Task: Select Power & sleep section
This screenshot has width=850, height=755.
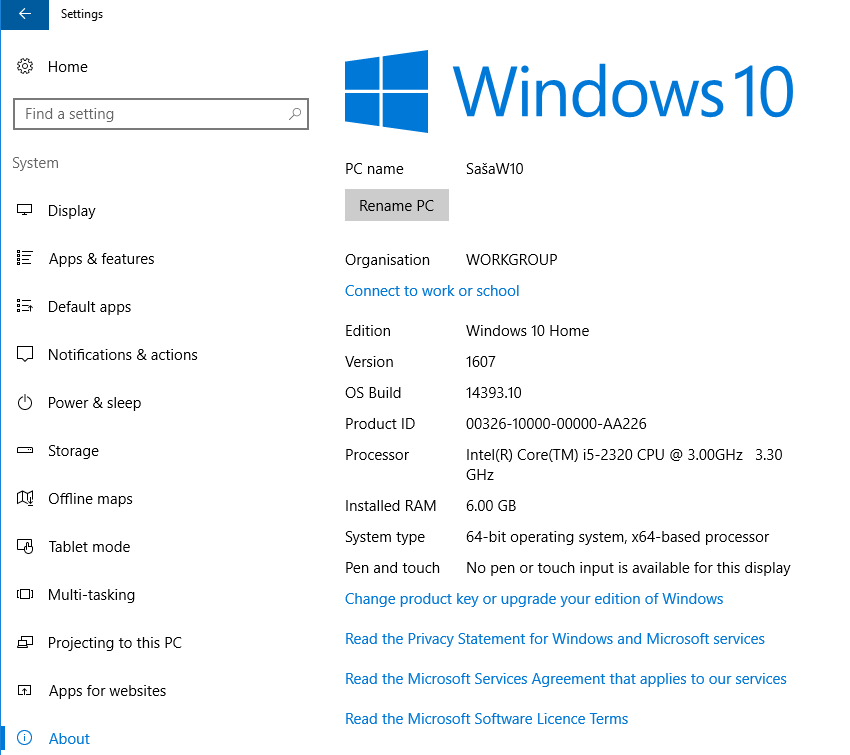Action: point(94,403)
